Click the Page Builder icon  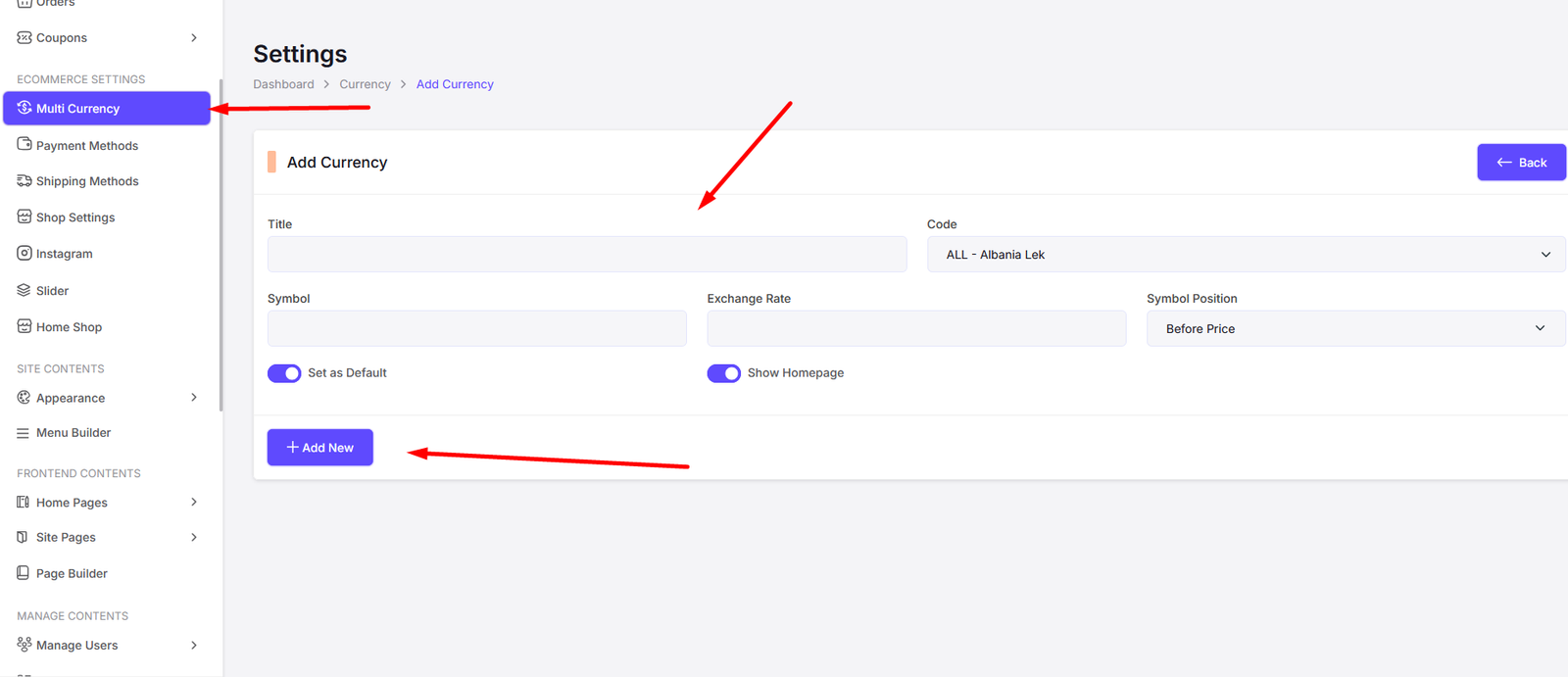tap(24, 573)
